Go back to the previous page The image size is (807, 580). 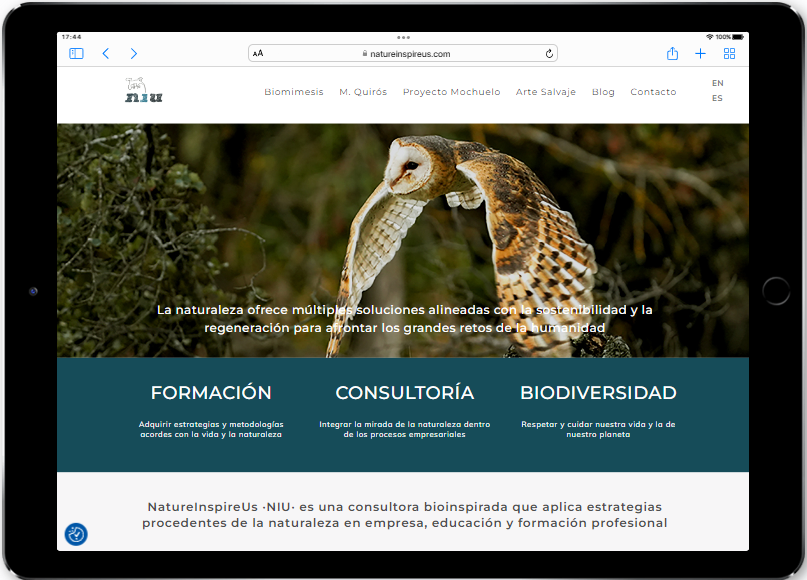(x=106, y=54)
